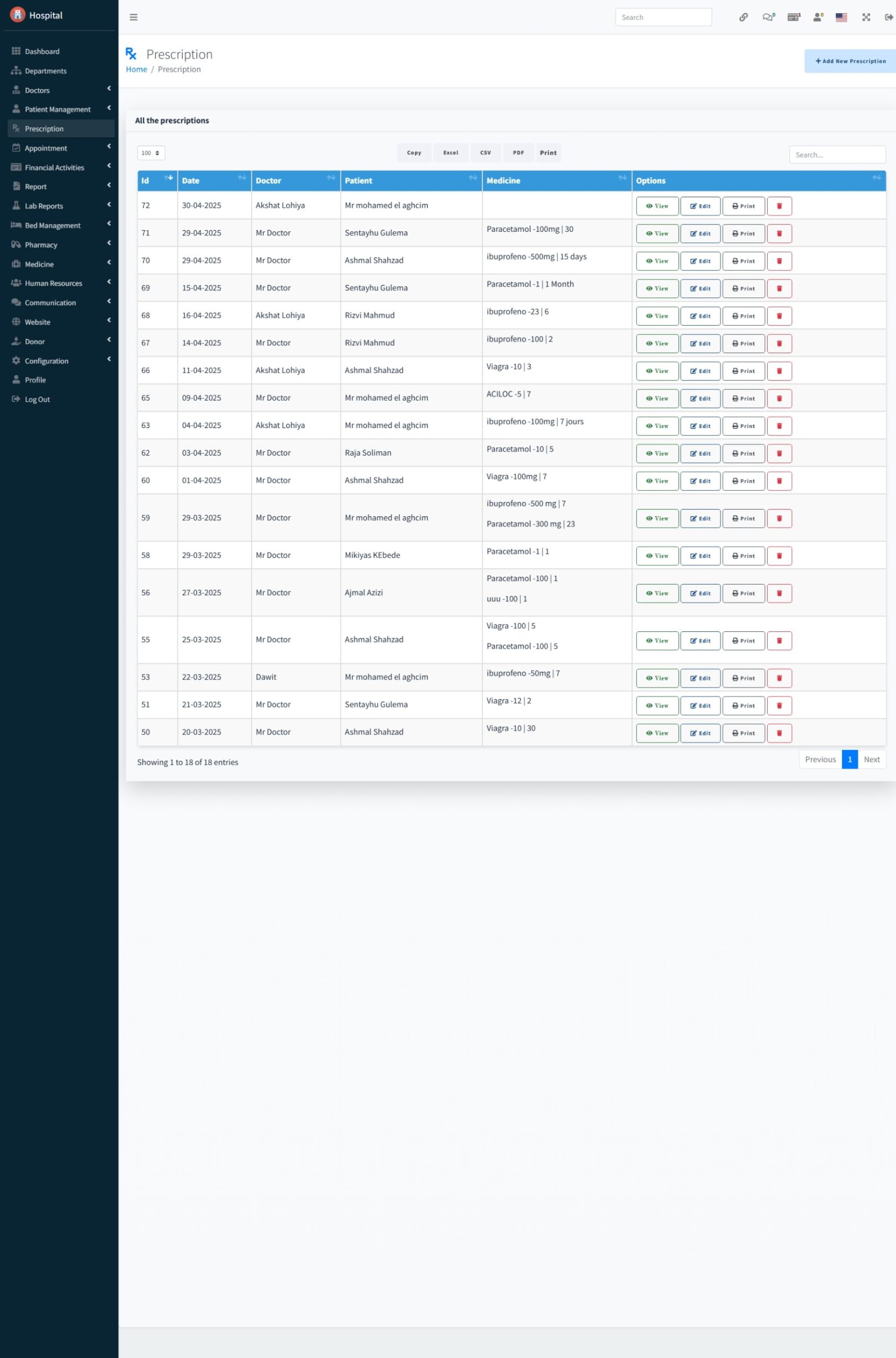
Task: Open the Donor sidebar item
Action: point(61,342)
